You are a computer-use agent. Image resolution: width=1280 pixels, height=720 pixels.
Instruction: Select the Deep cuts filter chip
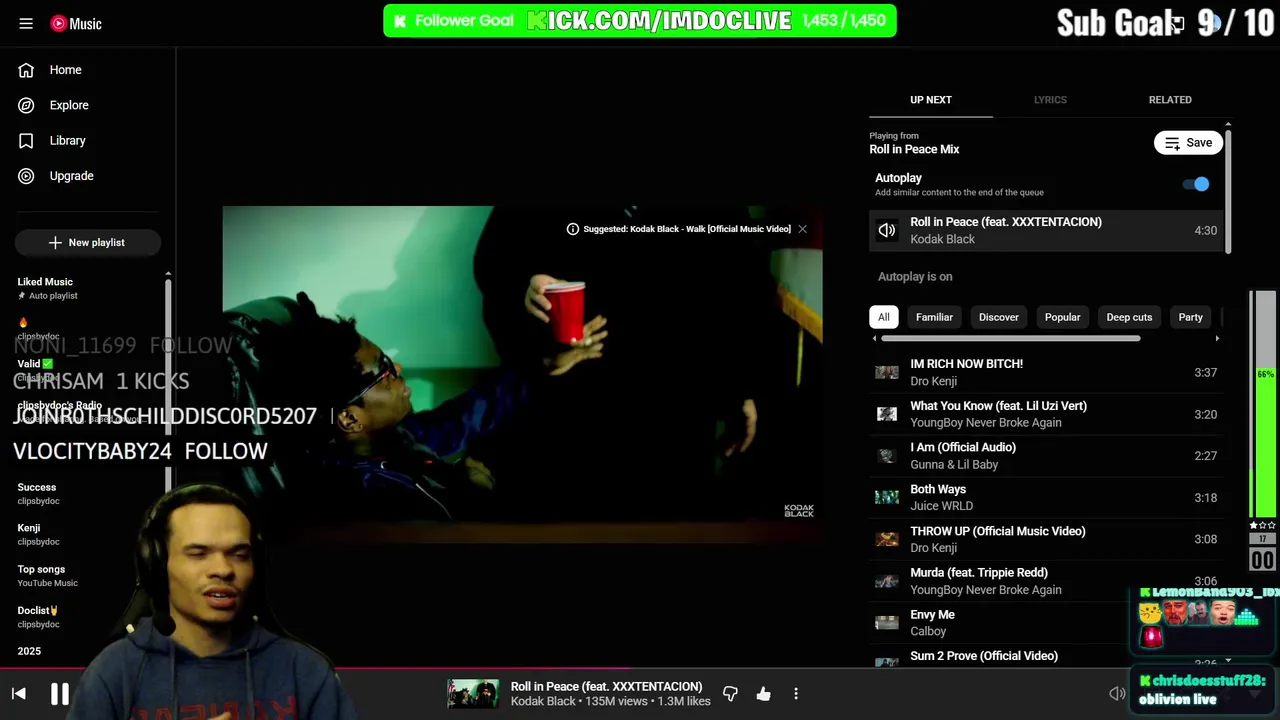pyautogui.click(x=1129, y=317)
